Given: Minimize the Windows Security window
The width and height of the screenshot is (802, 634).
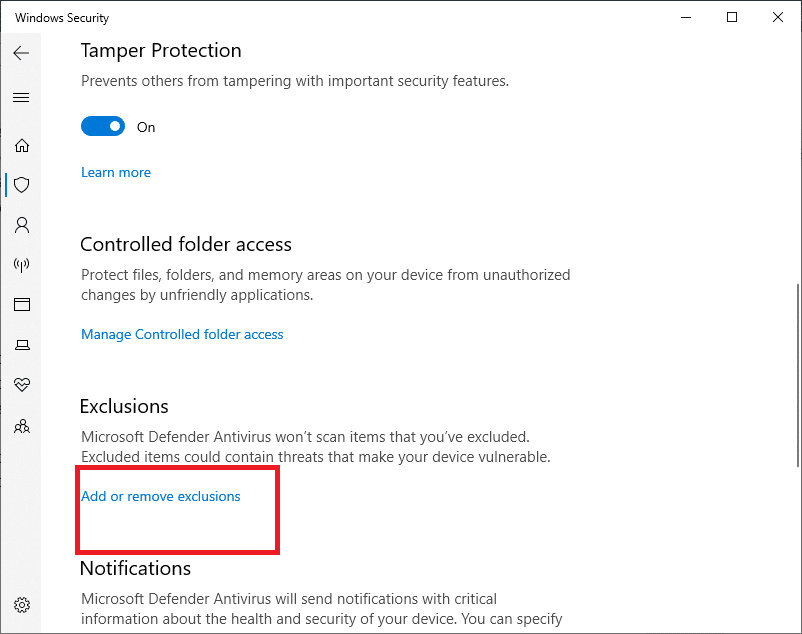Looking at the screenshot, I should point(686,18).
